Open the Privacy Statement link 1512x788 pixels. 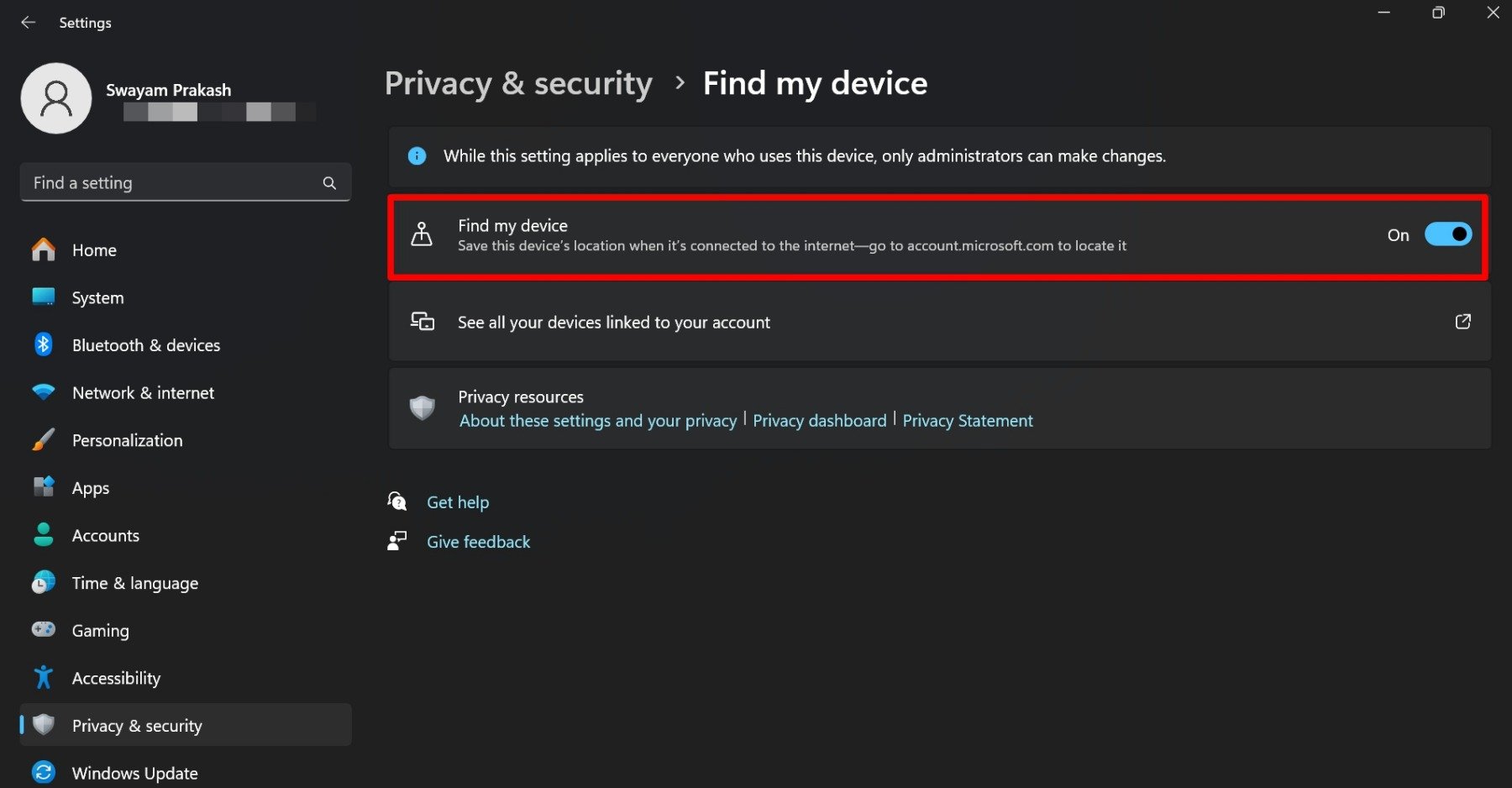pos(968,420)
